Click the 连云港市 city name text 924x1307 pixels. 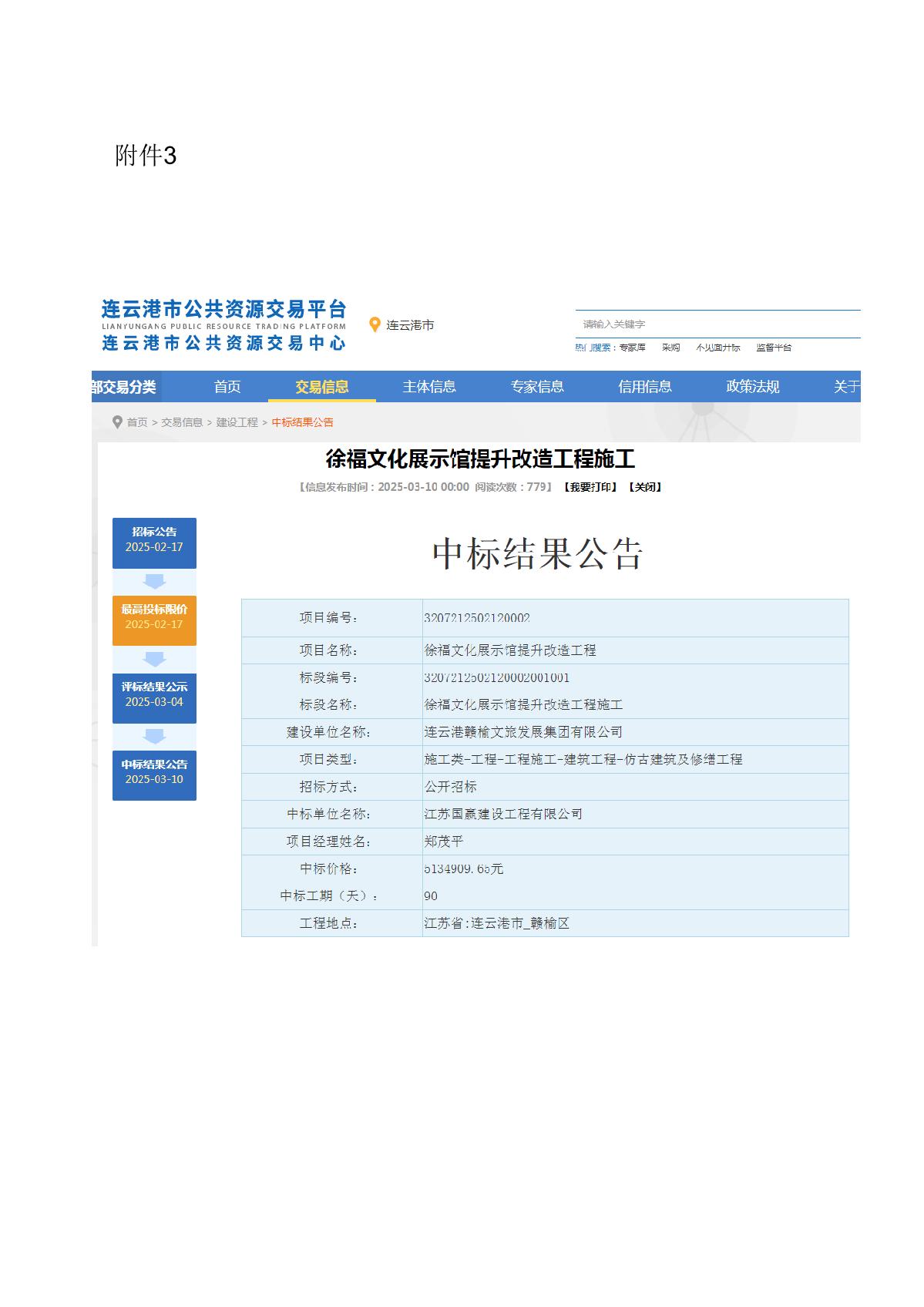410,325
